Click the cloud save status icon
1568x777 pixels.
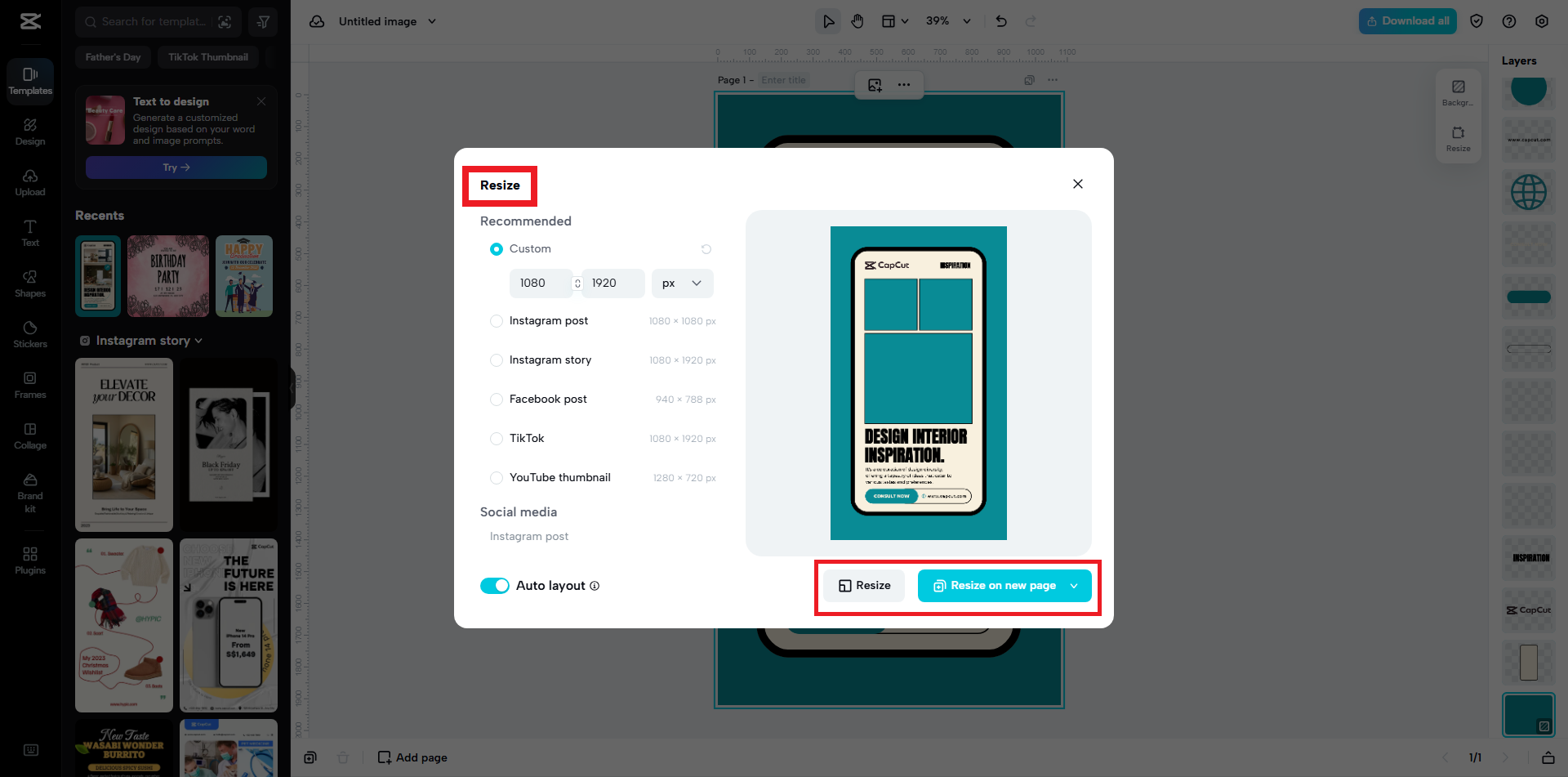click(x=317, y=21)
